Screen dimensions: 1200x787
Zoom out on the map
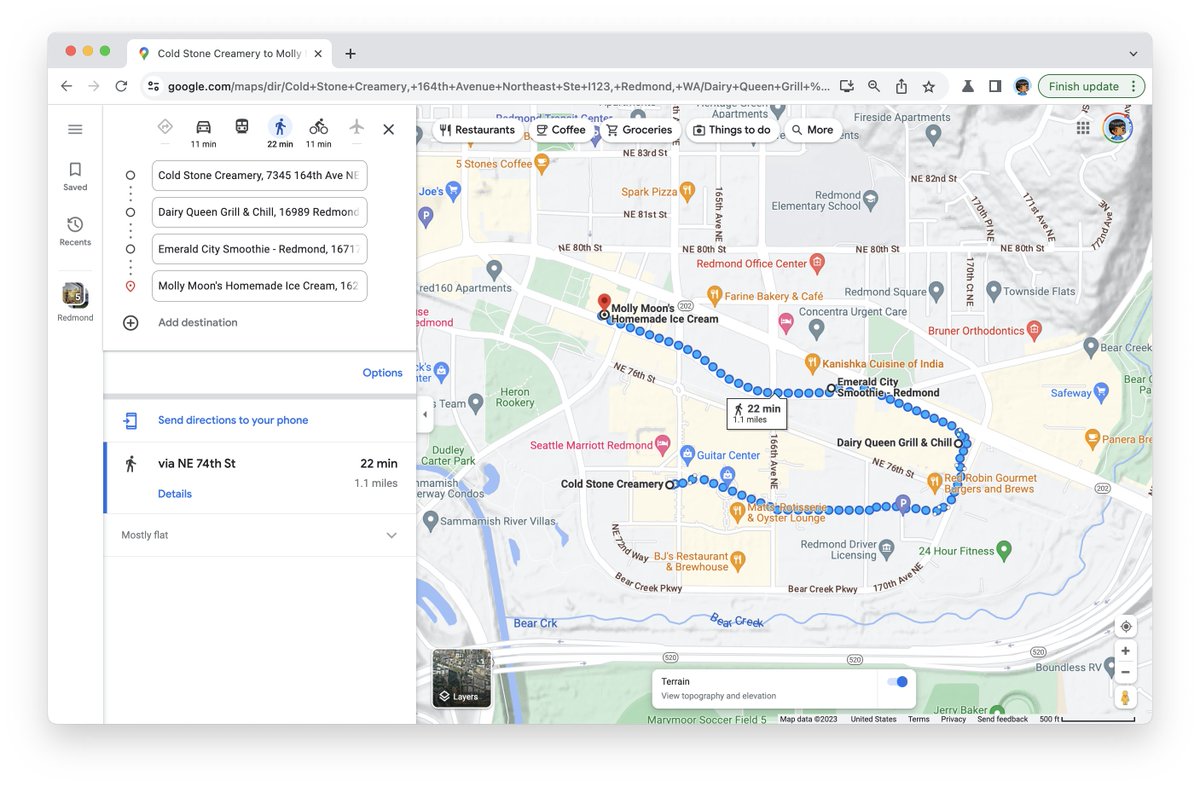1126,672
